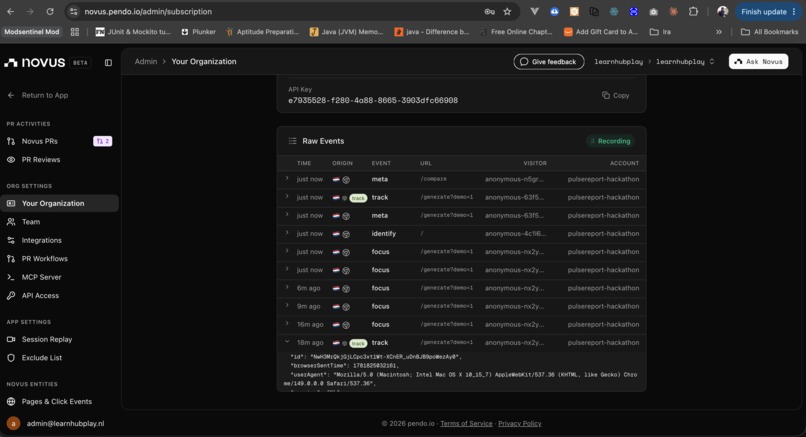Click the /compare URL cell
This screenshot has width=806, height=437.
point(433,179)
